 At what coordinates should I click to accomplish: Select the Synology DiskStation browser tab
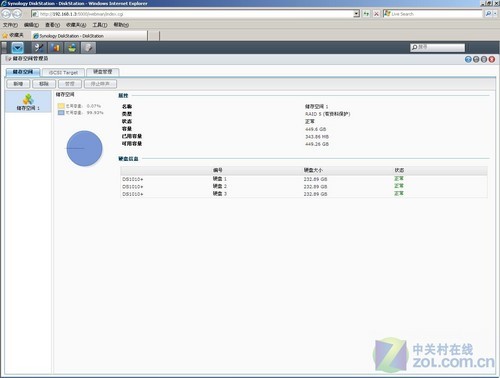(89, 36)
